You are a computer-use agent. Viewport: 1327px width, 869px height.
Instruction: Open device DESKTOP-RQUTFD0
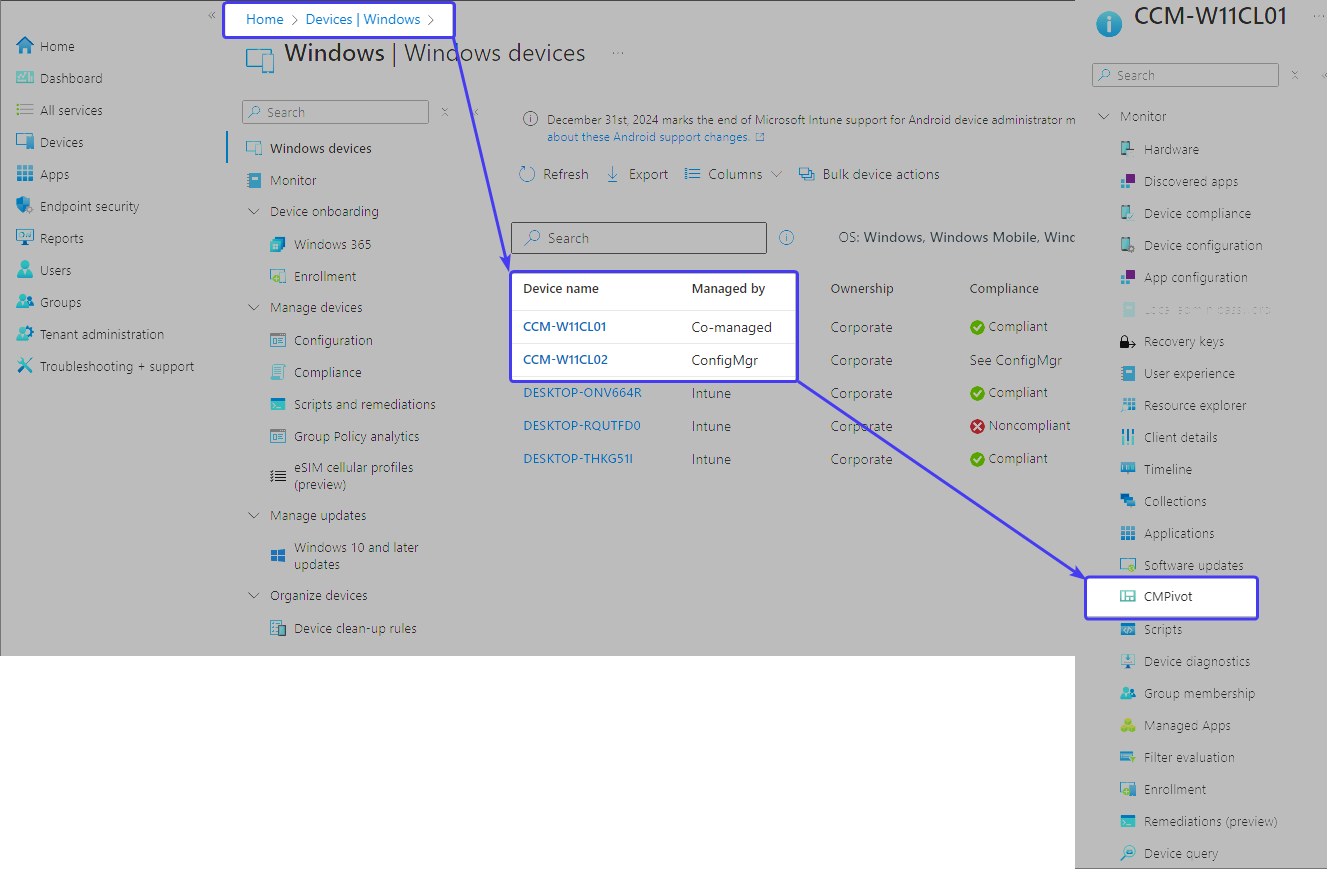click(x=582, y=426)
